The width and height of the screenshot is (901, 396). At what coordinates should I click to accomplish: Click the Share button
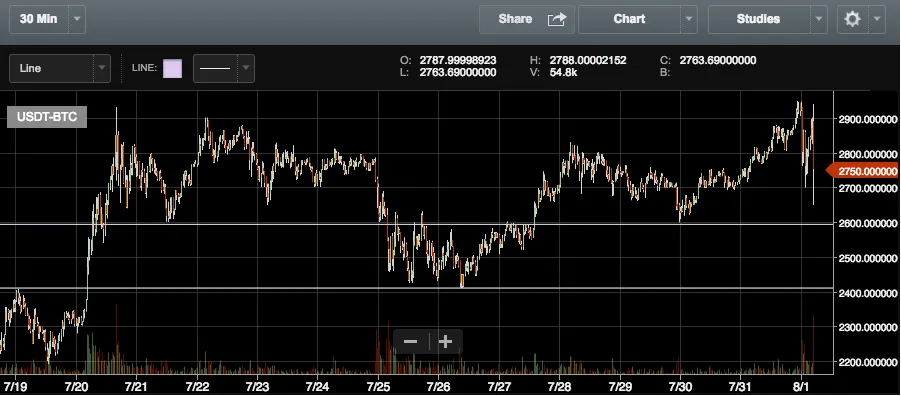526,19
